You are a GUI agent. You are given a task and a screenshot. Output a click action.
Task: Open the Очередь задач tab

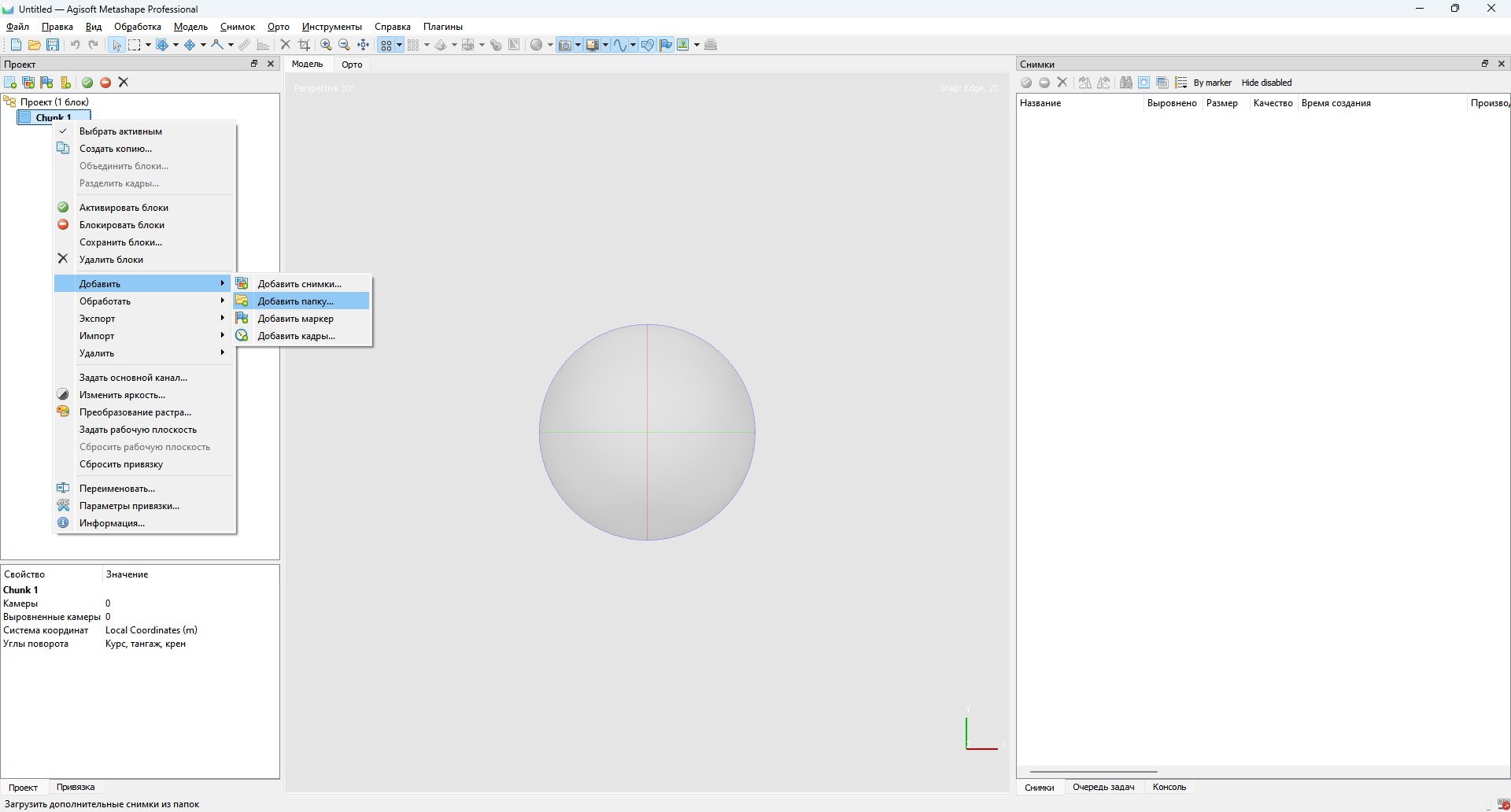pyautogui.click(x=1103, y=787)
